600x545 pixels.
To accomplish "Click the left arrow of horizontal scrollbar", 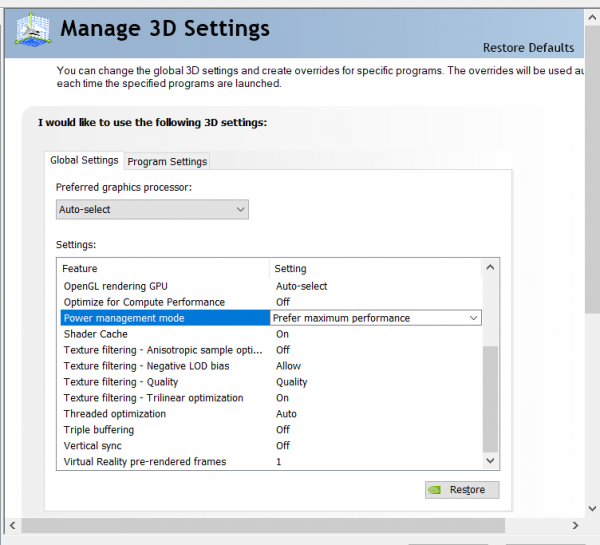I will click(x=11, y=525).
